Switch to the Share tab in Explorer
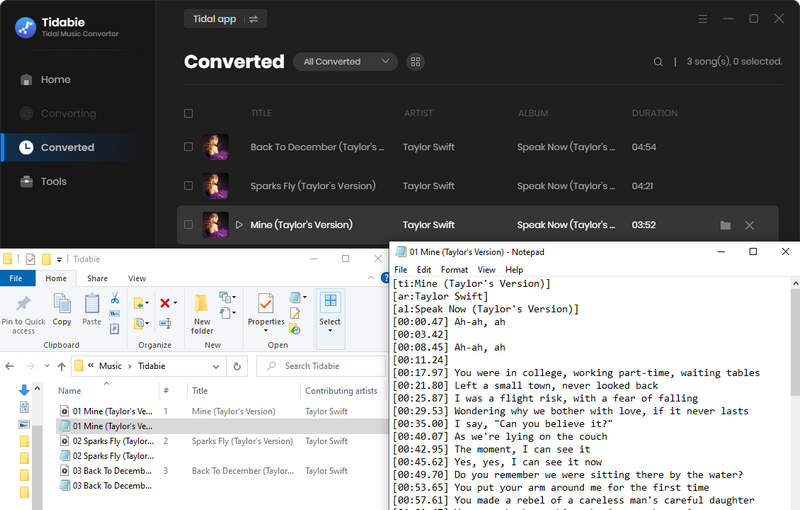 (x=97, y=278)
